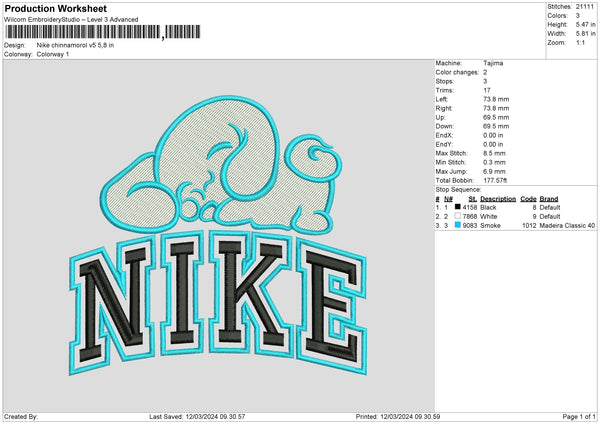Click the Trims value 17
The width and height of the screenshot is (600, 424).
point(487,90)
